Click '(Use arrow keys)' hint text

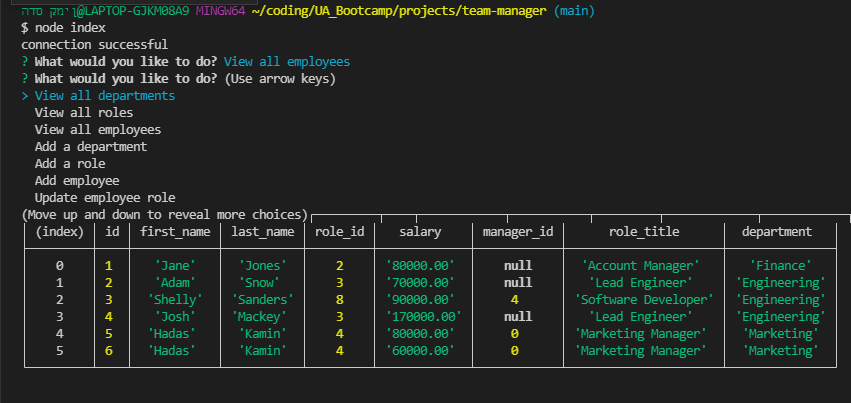tap(280, 79)
